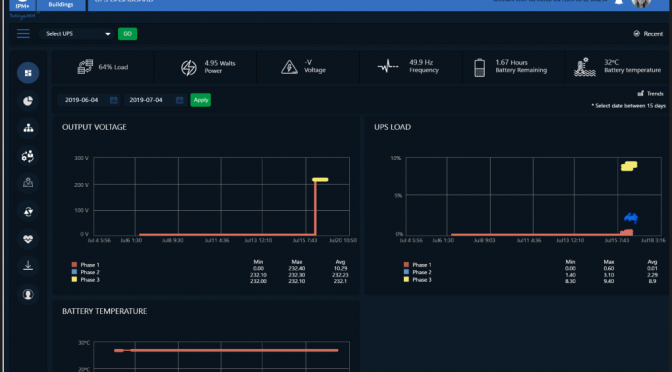Click the end date field 2019-07-04
672x372 pixels.
(146, 100)
